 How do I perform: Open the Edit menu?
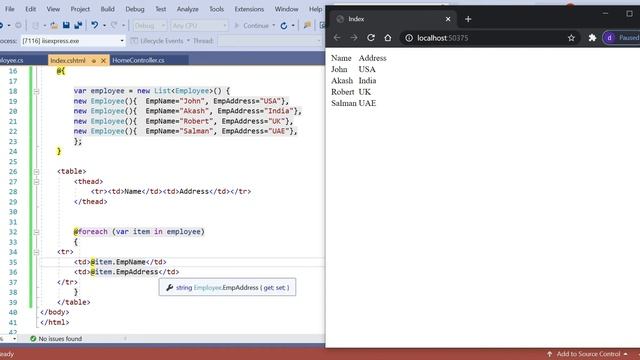point(31,9)
